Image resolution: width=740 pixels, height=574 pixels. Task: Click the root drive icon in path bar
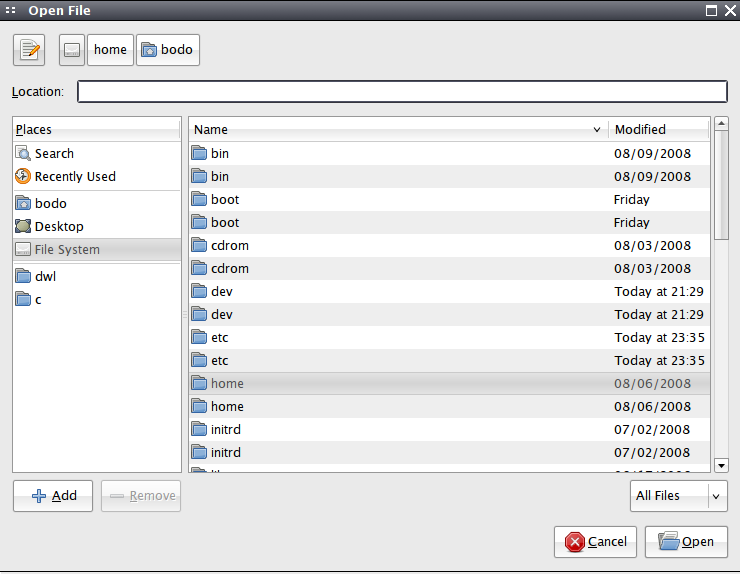[71, 50]
